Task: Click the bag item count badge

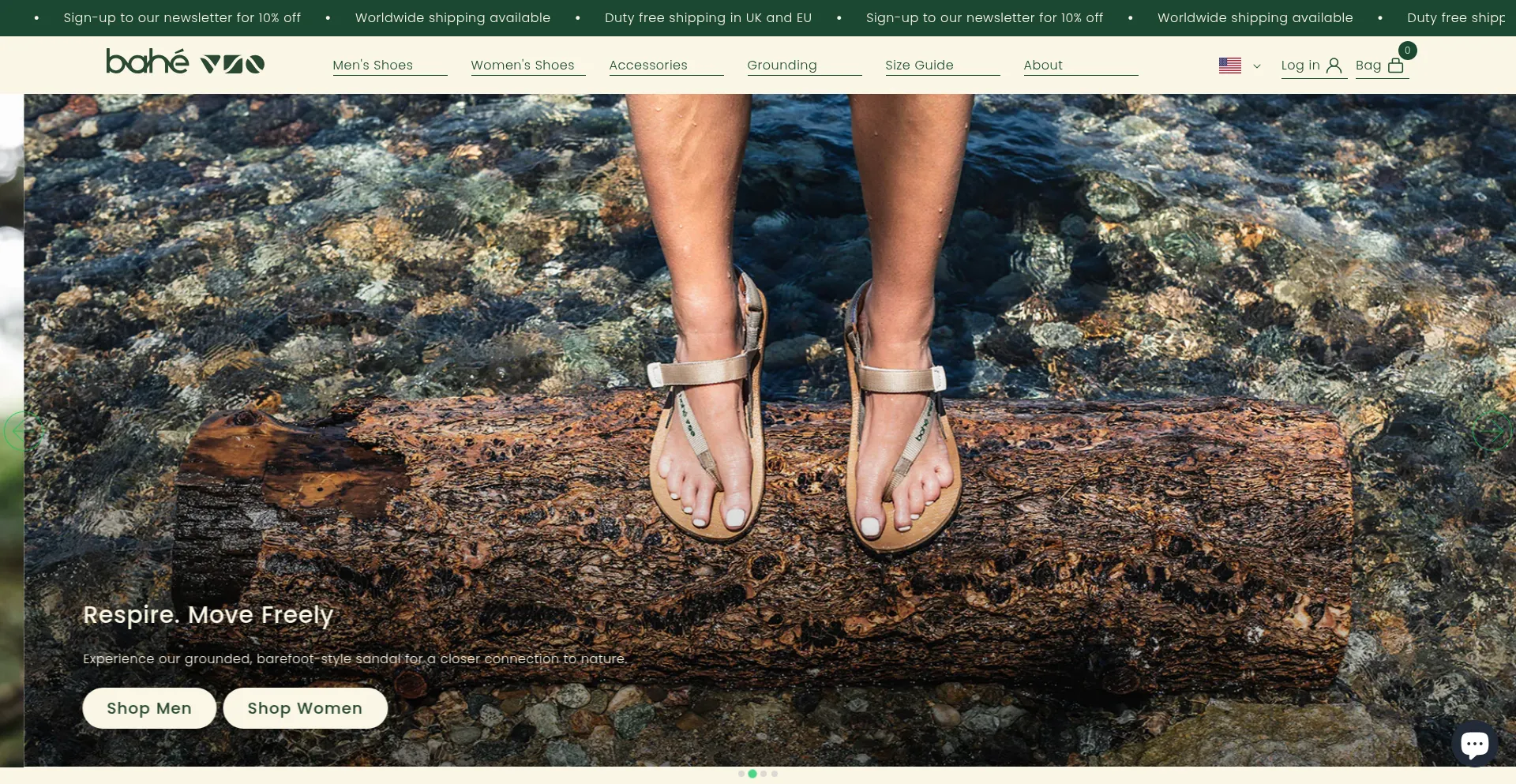Action: click(x=1407, y=51)
